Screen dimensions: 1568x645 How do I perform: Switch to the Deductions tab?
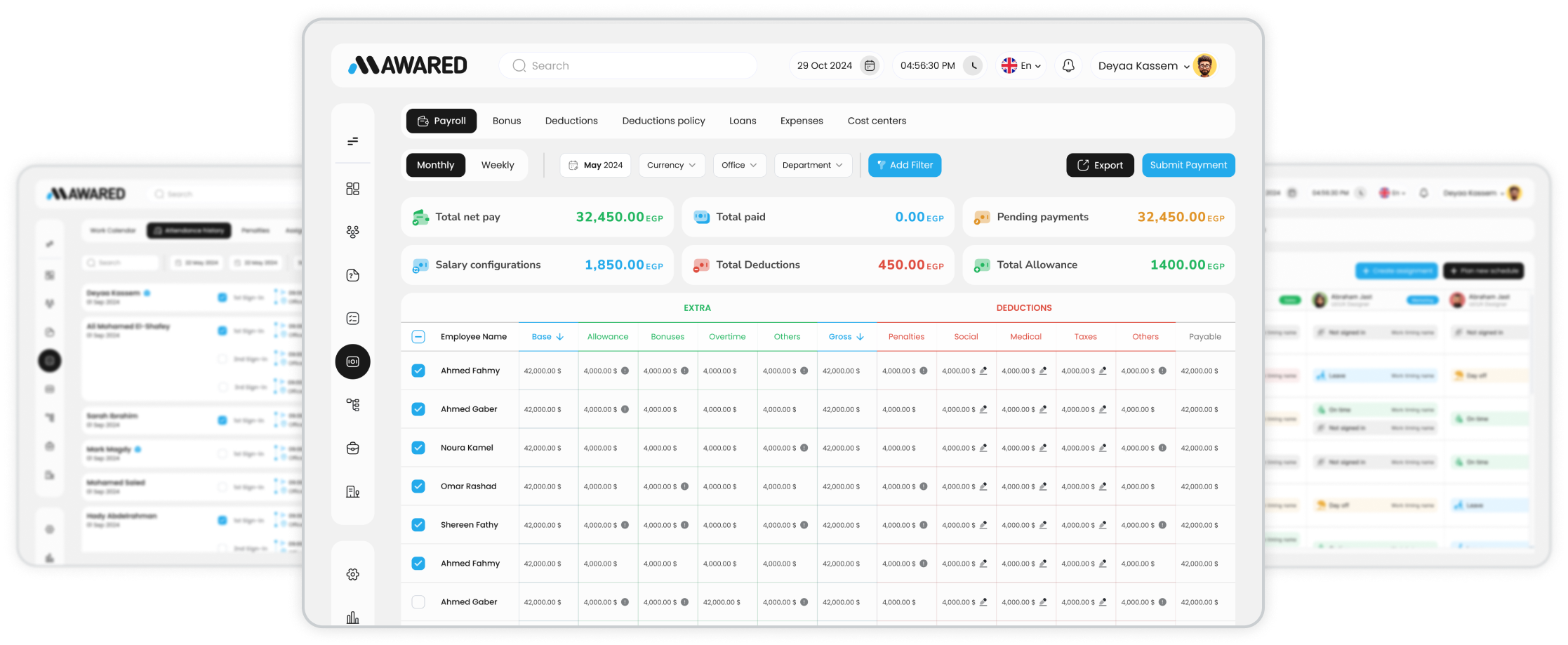tap(571, 120)
